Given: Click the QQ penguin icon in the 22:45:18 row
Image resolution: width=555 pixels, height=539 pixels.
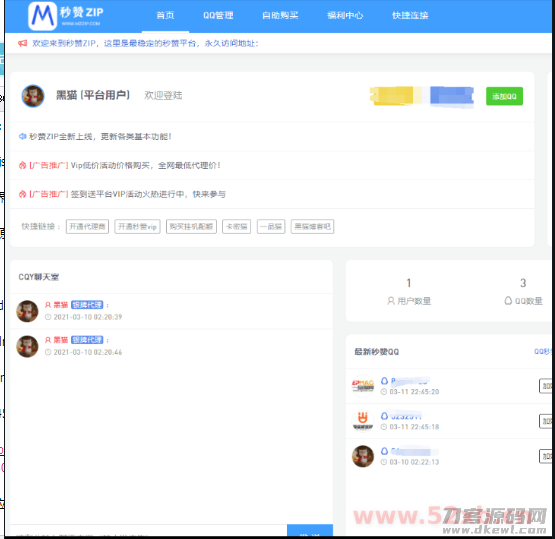Looking at the screenshot, I should point(384,416).
